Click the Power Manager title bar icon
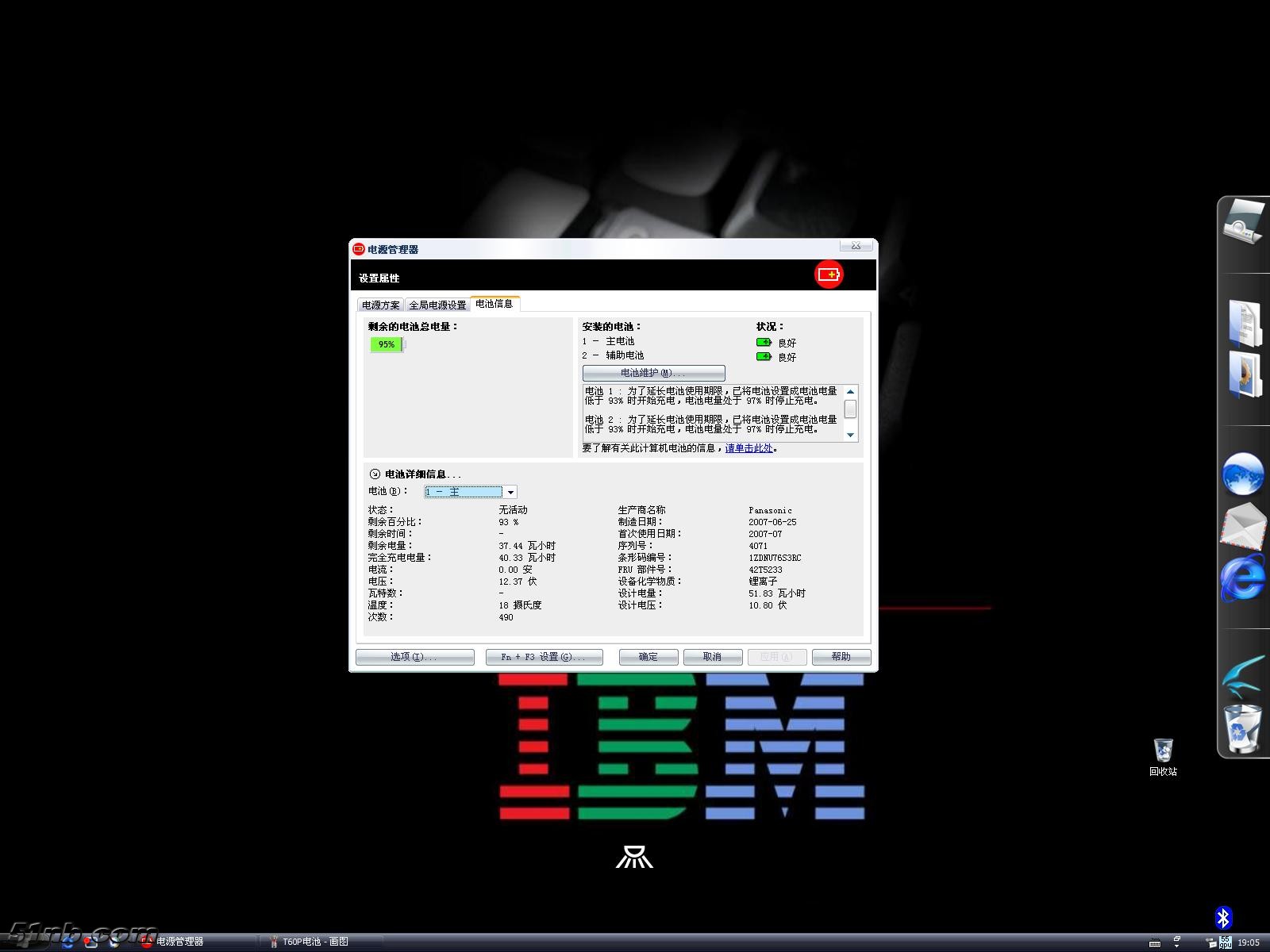This screenshot has width=1270, height=952. click(358, 249)
